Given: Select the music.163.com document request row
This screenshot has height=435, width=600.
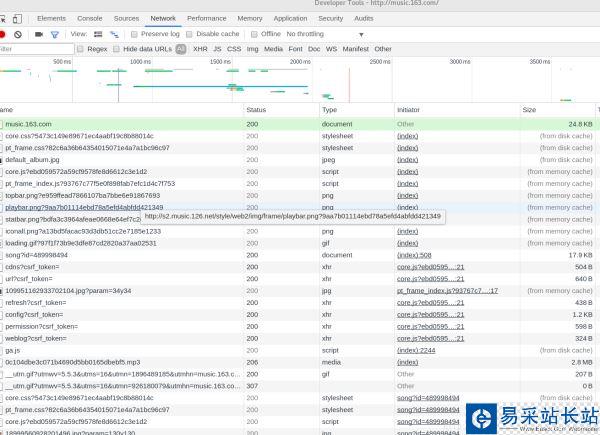Looking at the screenshot, I should [x=298, y=124].
